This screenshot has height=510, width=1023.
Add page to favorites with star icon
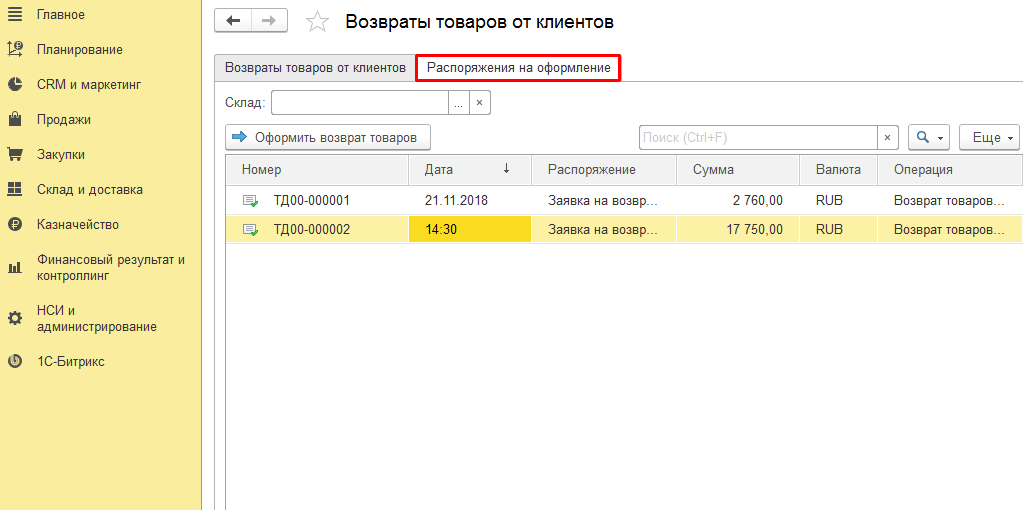pos(316,22)
